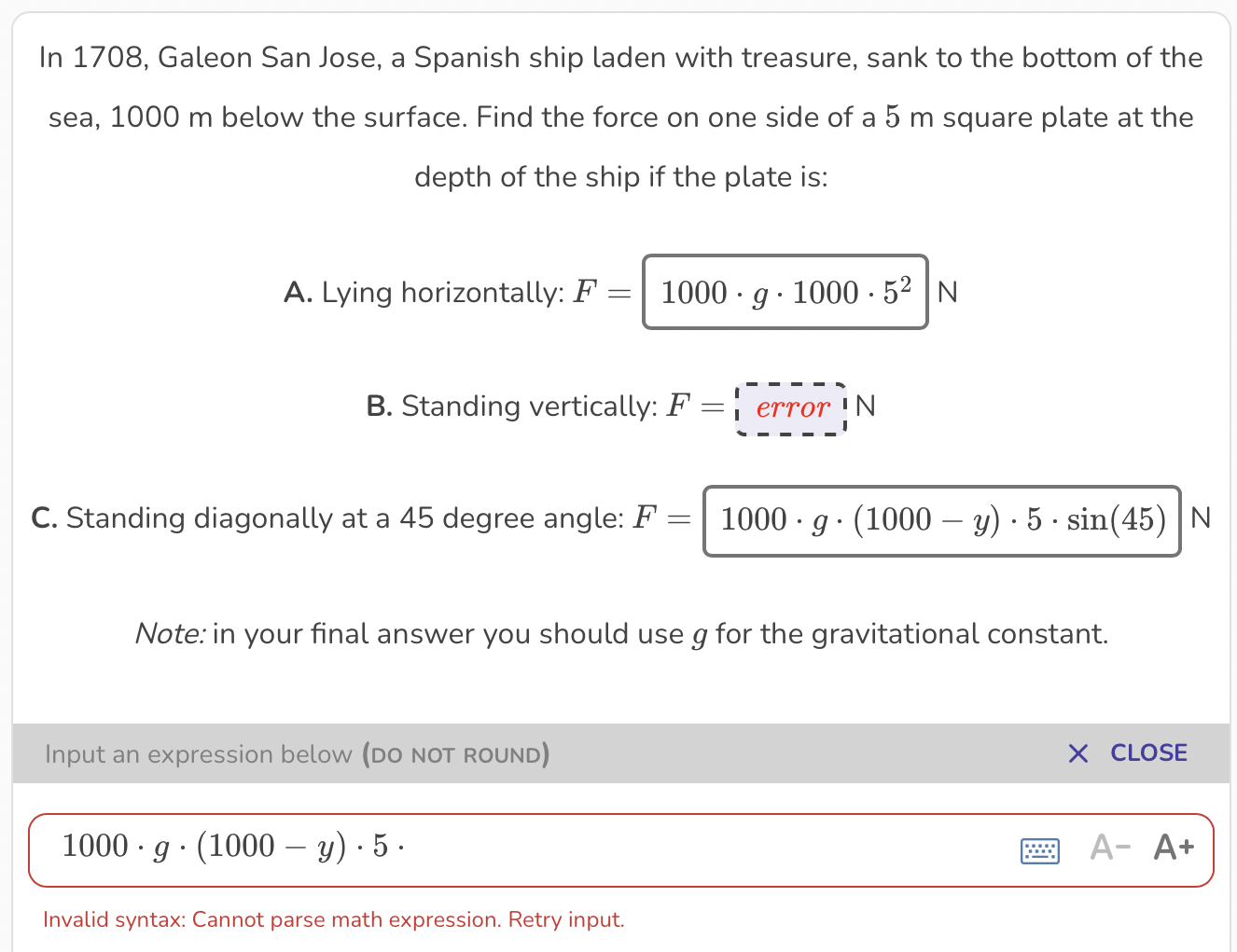Click the 'DO NOT ROUND' label text
1237x952 pixels.
click(454, 755)
